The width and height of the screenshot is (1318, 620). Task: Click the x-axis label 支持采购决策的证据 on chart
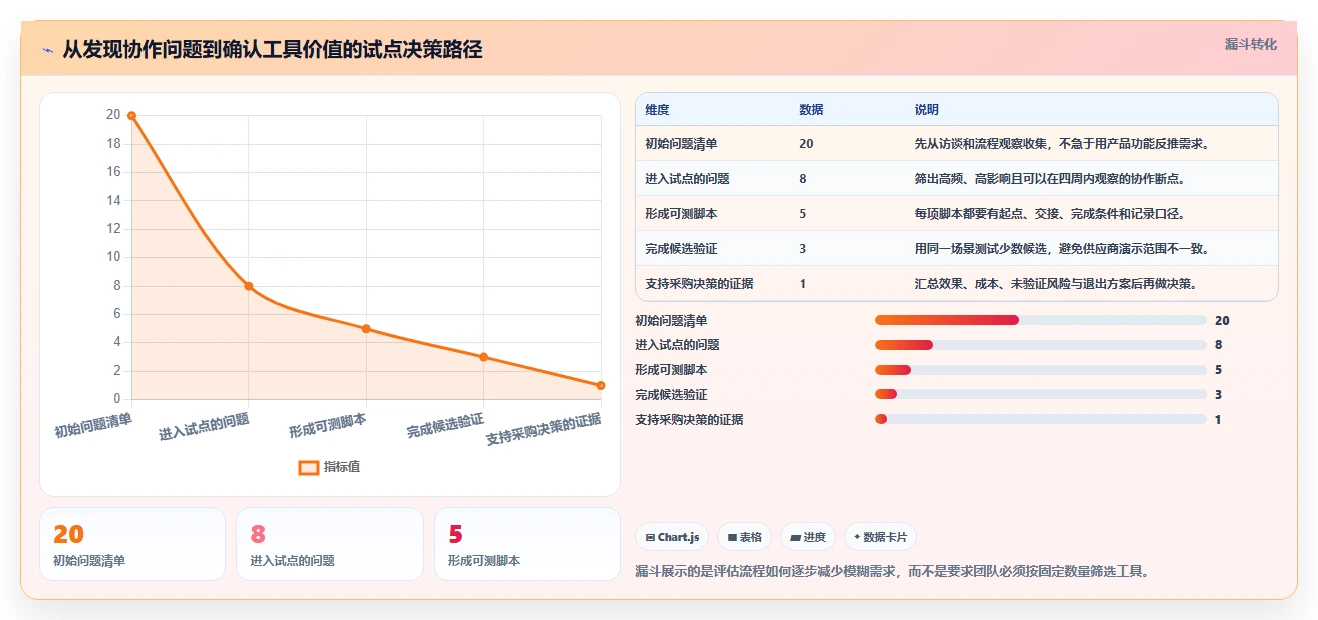(x=544, y=431)
